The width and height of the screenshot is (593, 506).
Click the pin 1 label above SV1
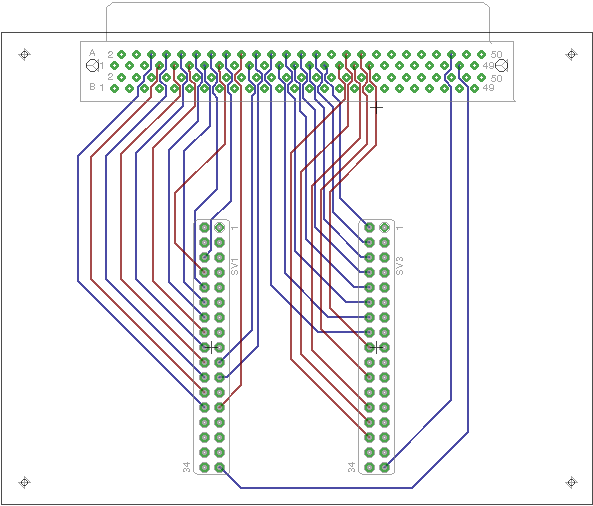(235, 228)
